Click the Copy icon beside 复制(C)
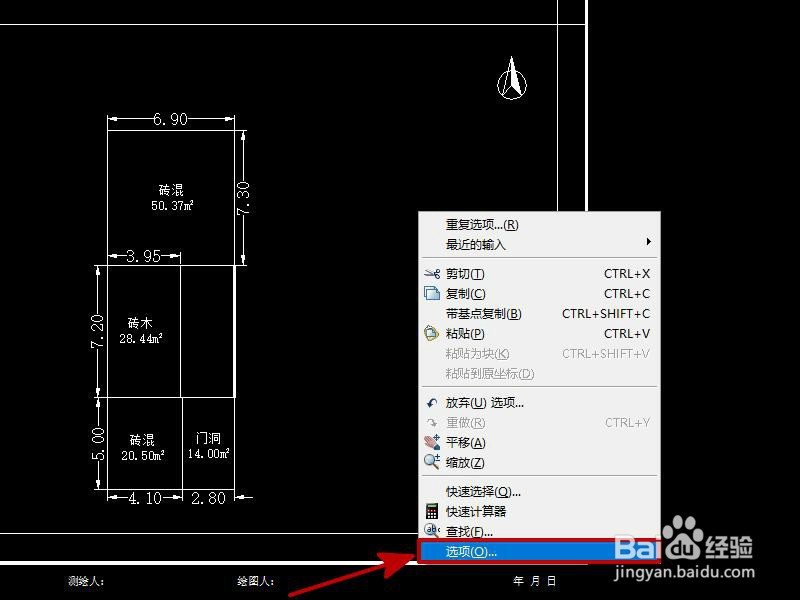Screen dimensions: 800x600 [432, 293]
